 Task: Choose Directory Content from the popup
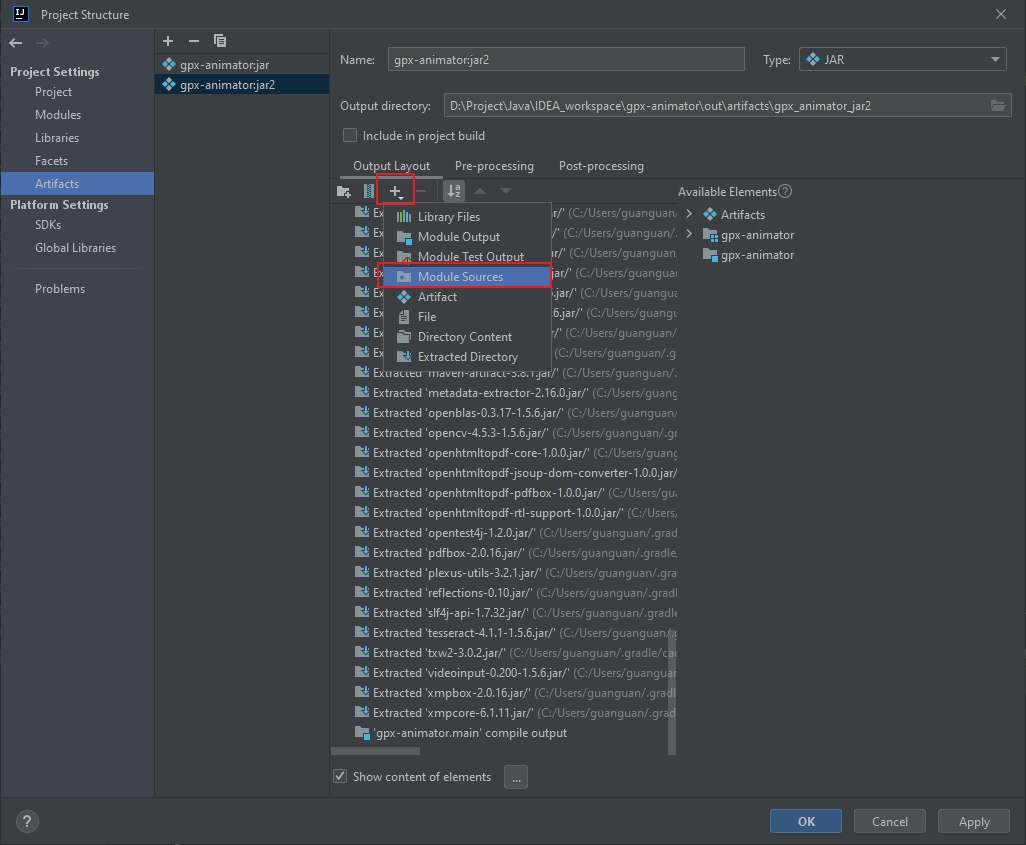467,337
